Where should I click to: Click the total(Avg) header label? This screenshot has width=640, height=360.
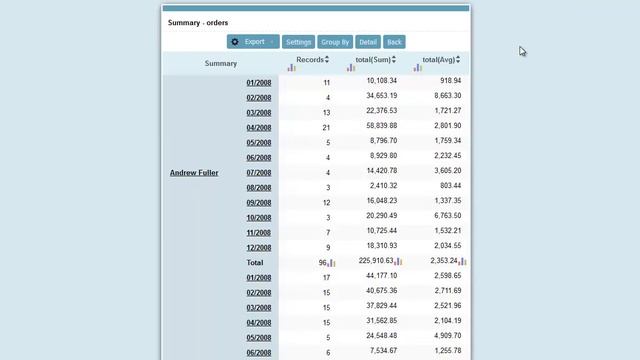[x=439, y=60]
